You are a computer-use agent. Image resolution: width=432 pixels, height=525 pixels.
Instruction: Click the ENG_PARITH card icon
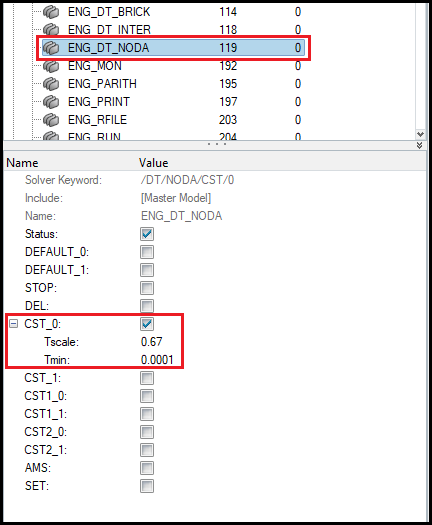point(51,84)
